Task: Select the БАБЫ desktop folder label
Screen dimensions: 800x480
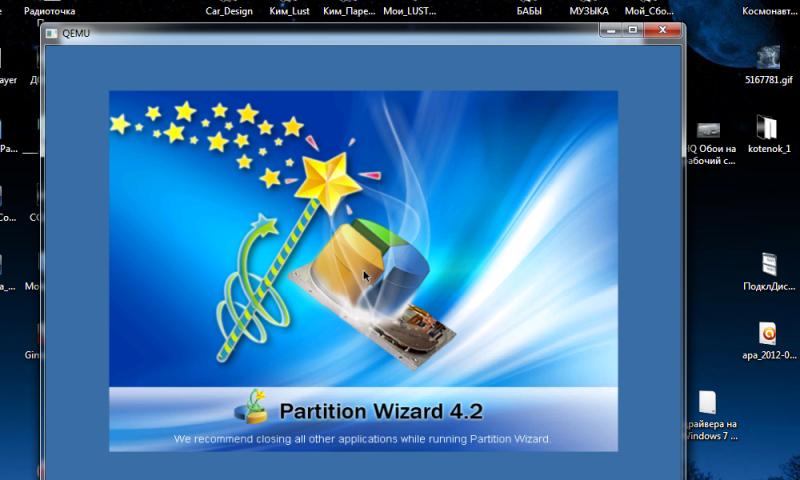Action: tap(530, 11)
